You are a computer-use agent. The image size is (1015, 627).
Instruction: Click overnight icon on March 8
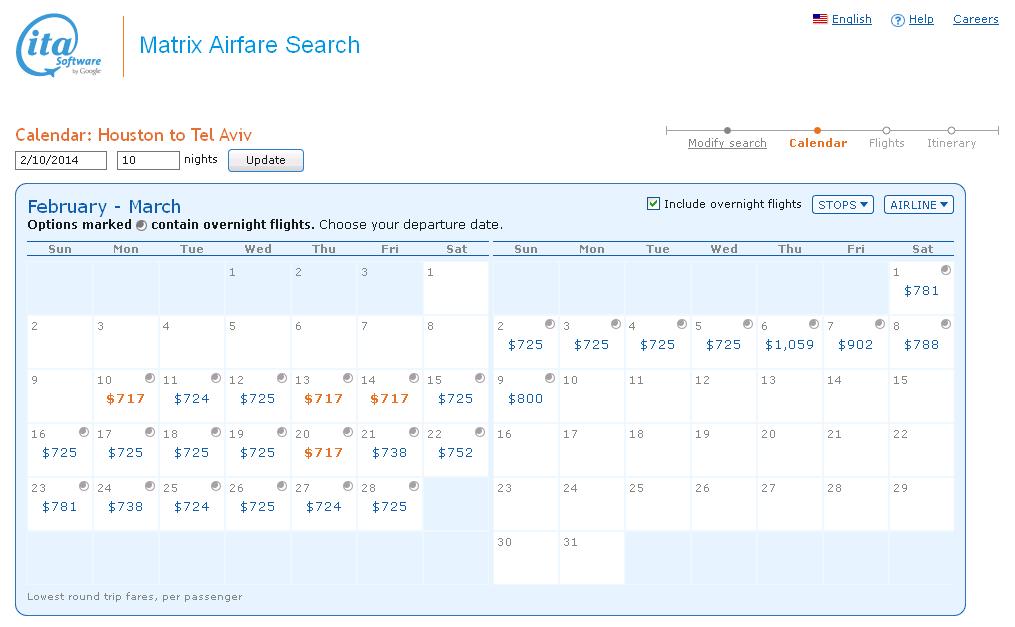[x=946, y=324]
